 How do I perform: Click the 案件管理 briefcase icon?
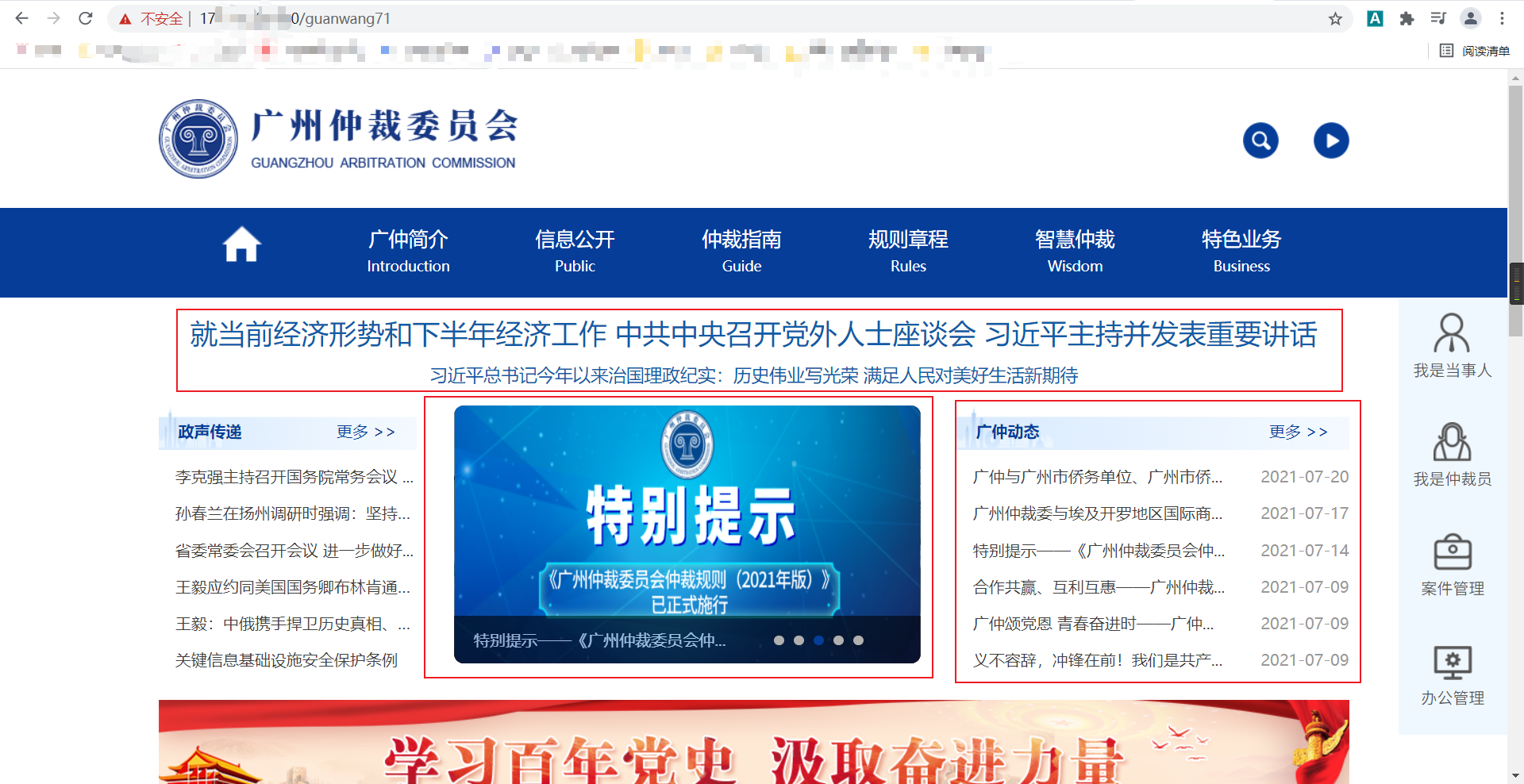tap(1453, 551)
